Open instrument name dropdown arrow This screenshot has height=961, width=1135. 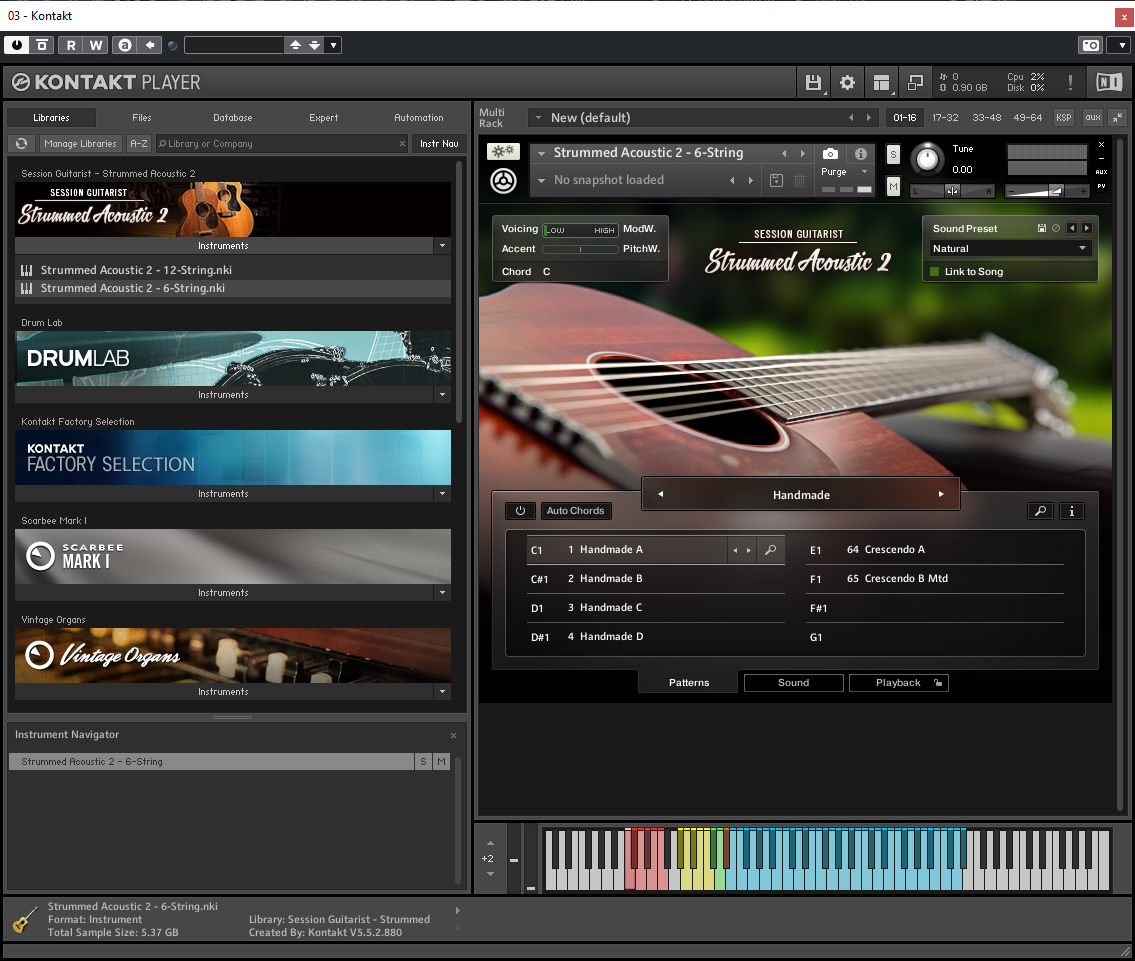point(541,153)
